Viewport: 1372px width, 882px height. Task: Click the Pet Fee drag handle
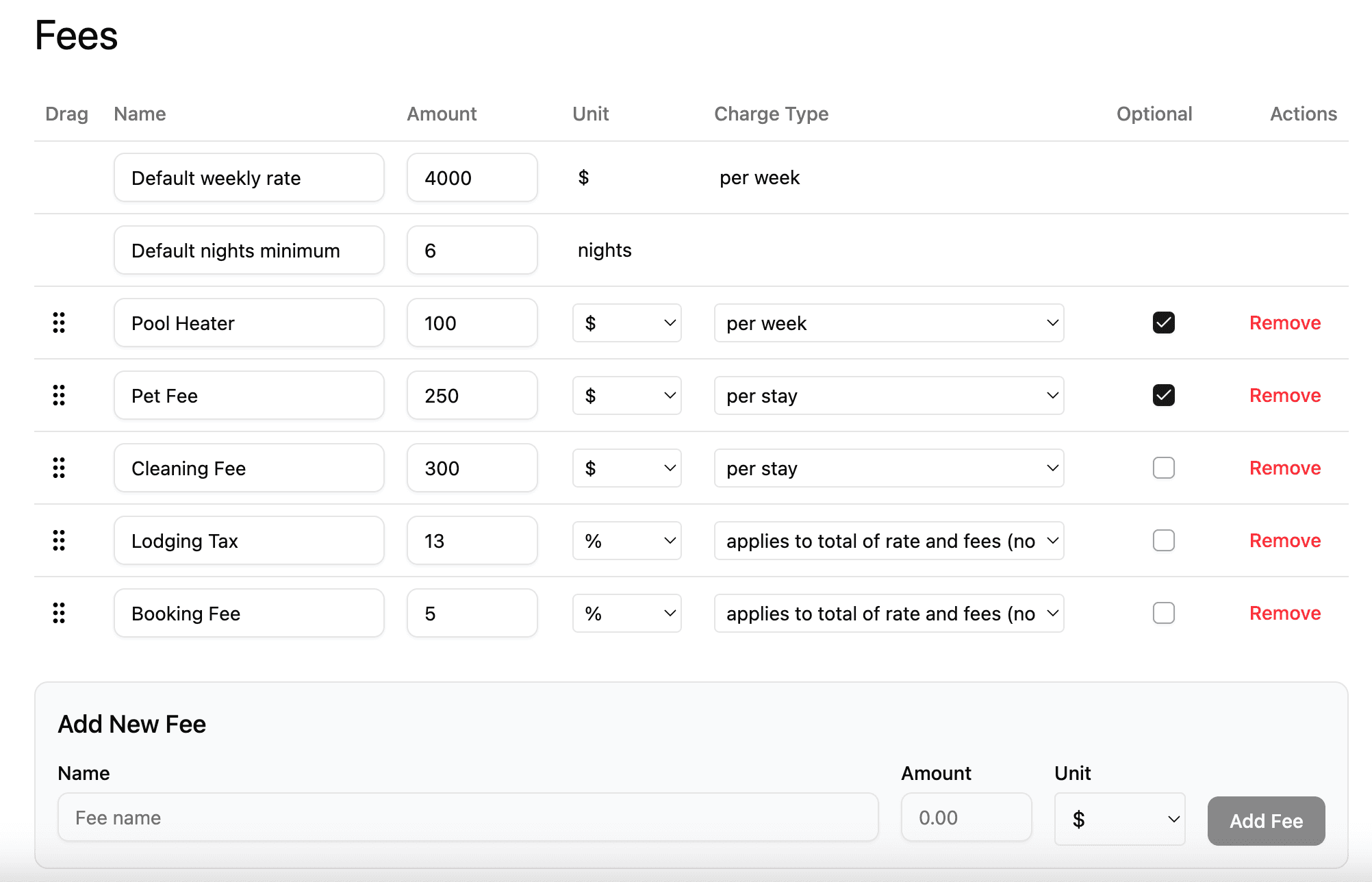(59, 395)
